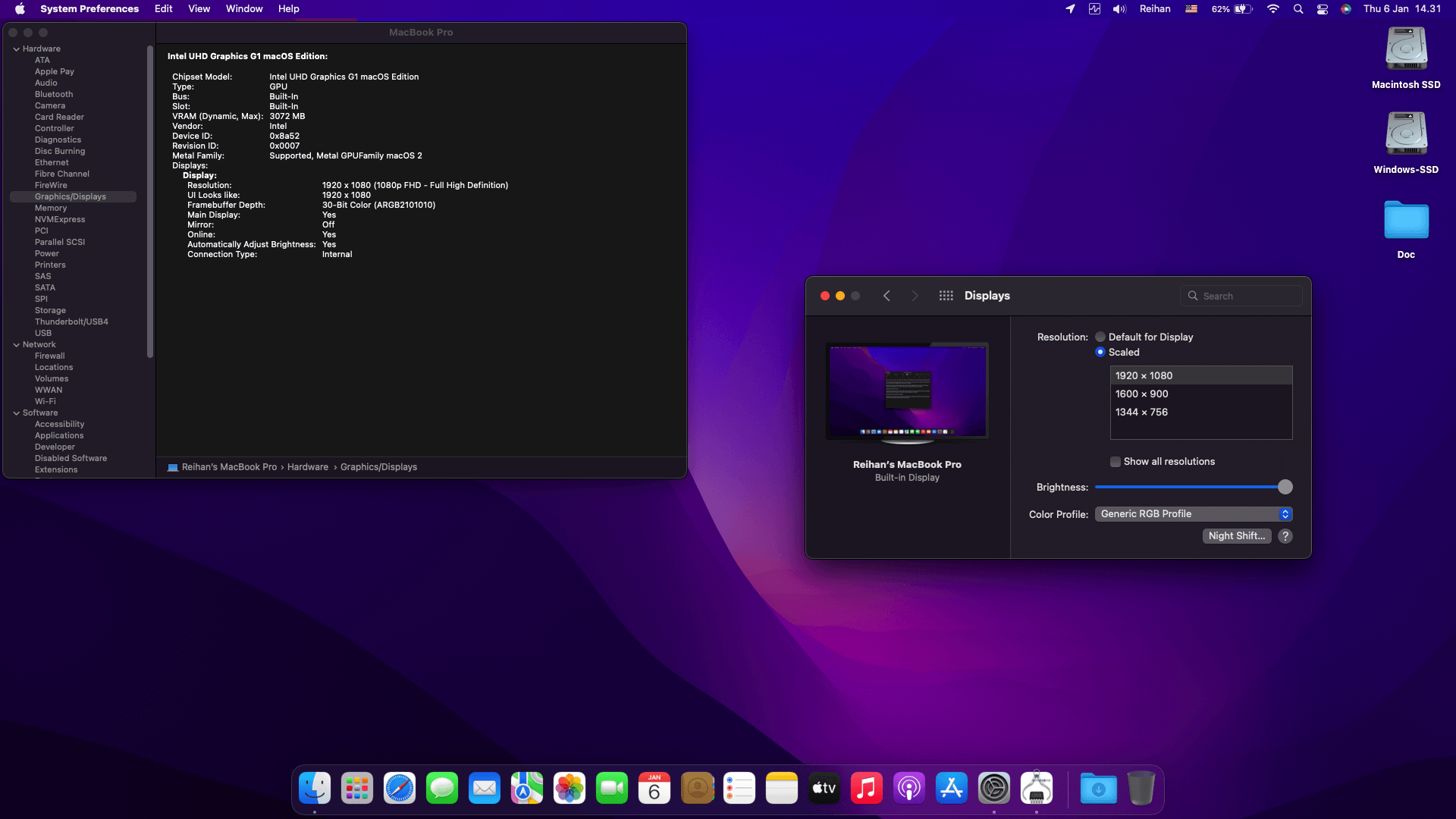Open battery 62% status menu
Viewport: 1456px width, 819px height.
(1232, 9)
